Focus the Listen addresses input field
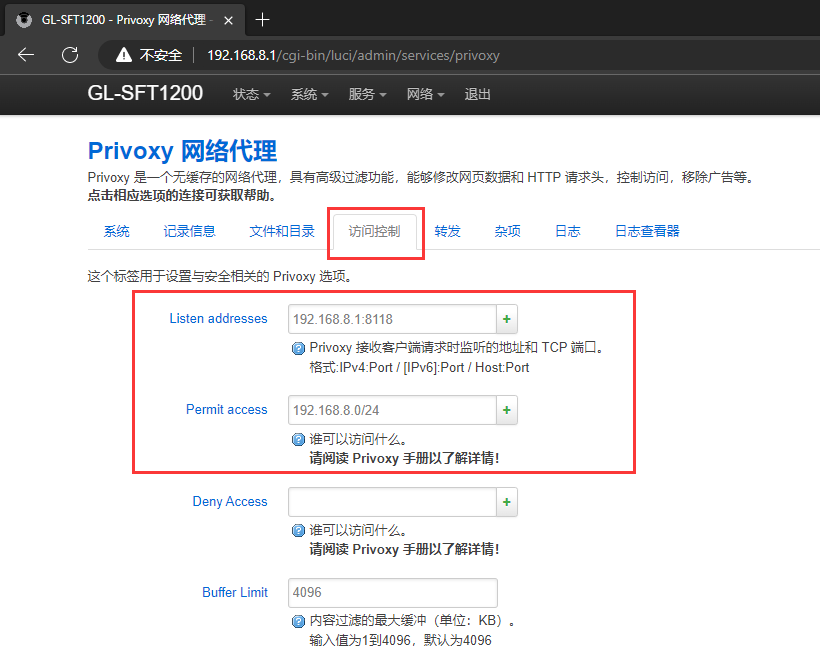Screen dimensions: 820x665 coord(392,319)
